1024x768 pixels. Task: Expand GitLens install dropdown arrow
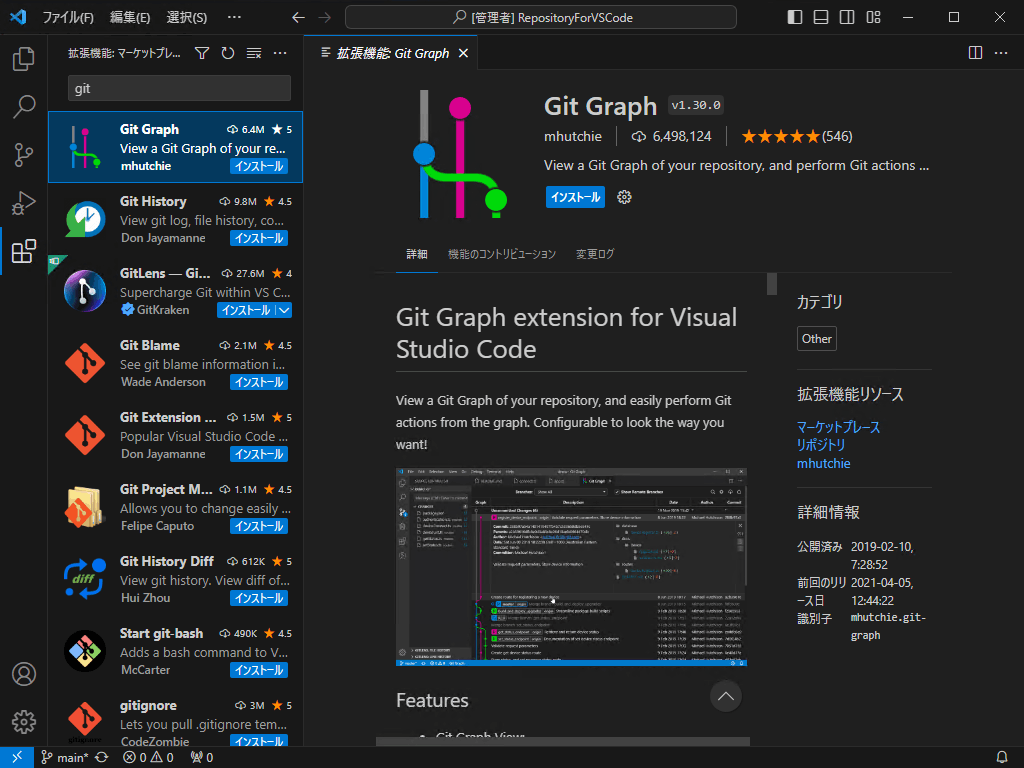[x=284, y=310]
